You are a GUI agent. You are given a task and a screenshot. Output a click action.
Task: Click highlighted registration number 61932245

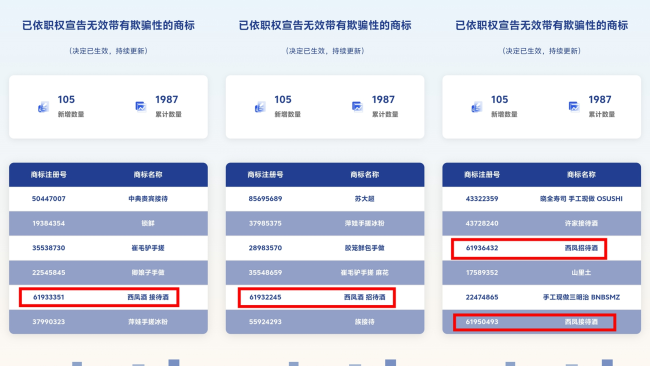pos(265,297)
